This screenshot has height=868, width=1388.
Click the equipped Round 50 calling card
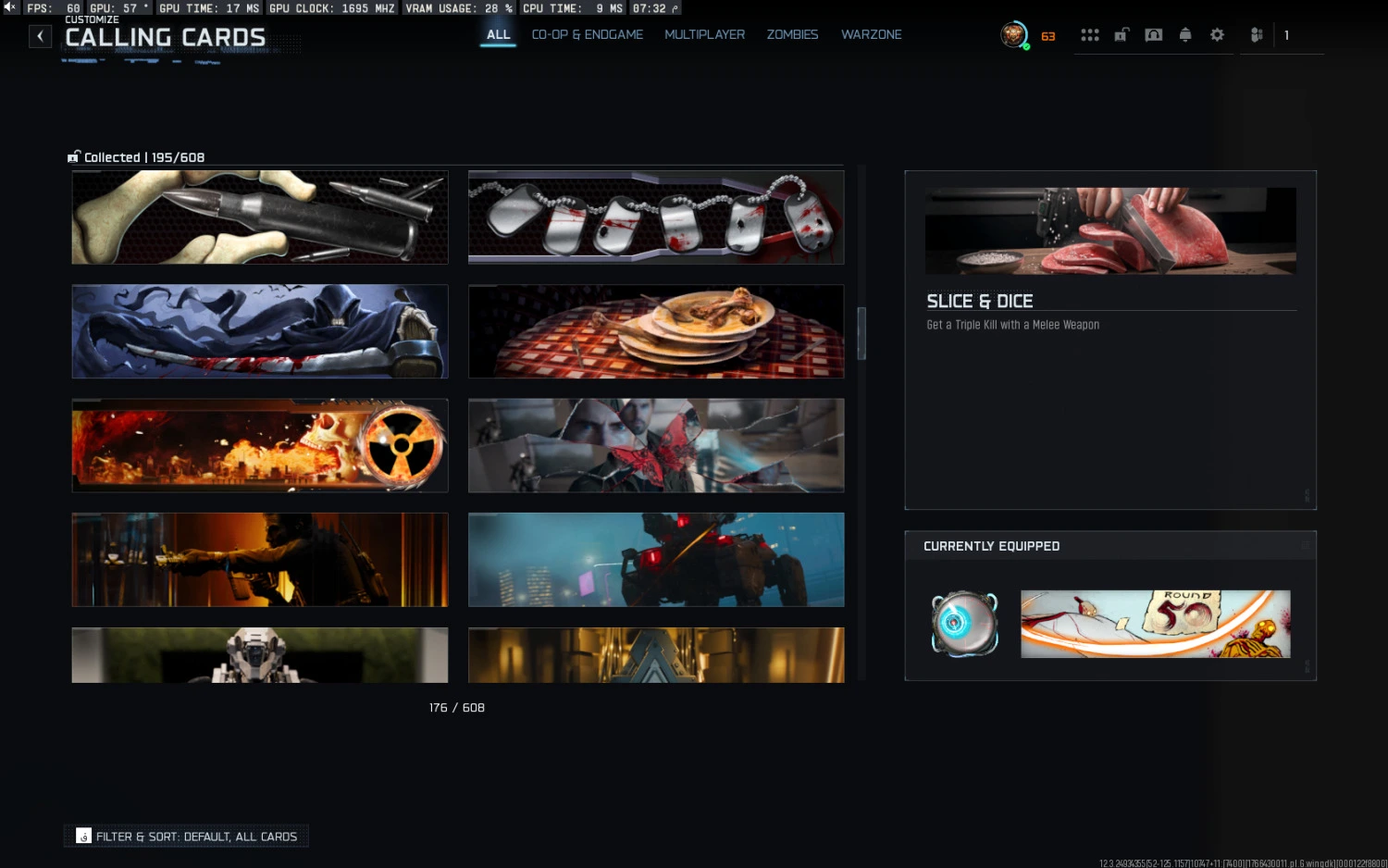(1155, 624)
